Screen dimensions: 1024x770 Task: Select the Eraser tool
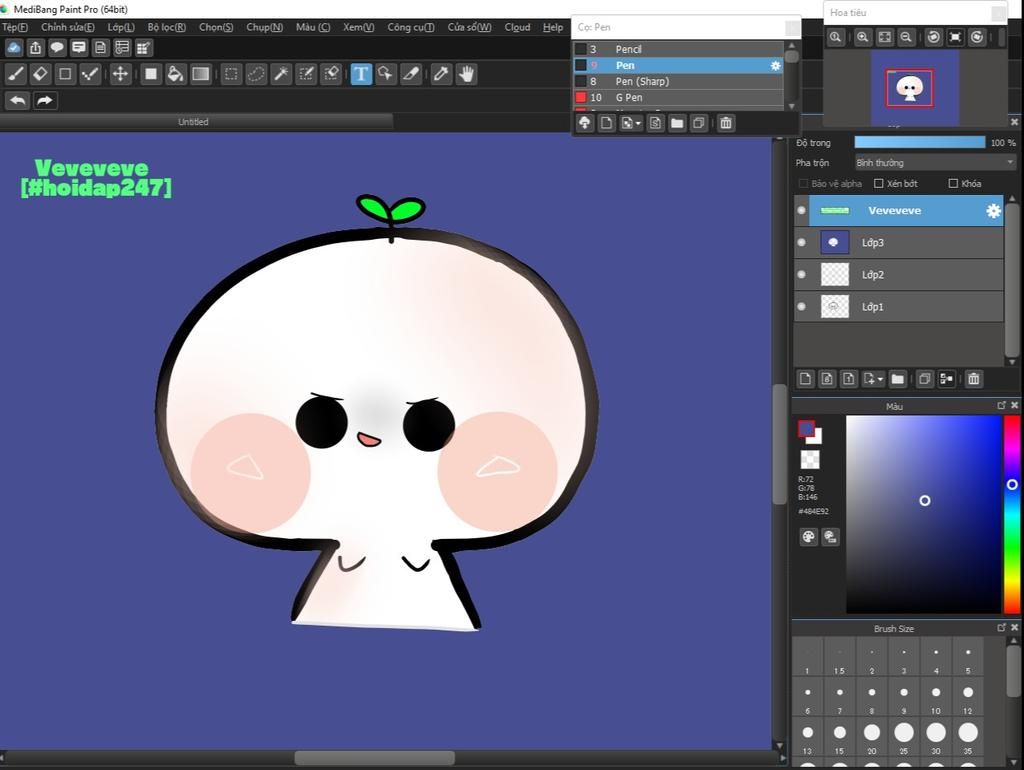(40, 74)
